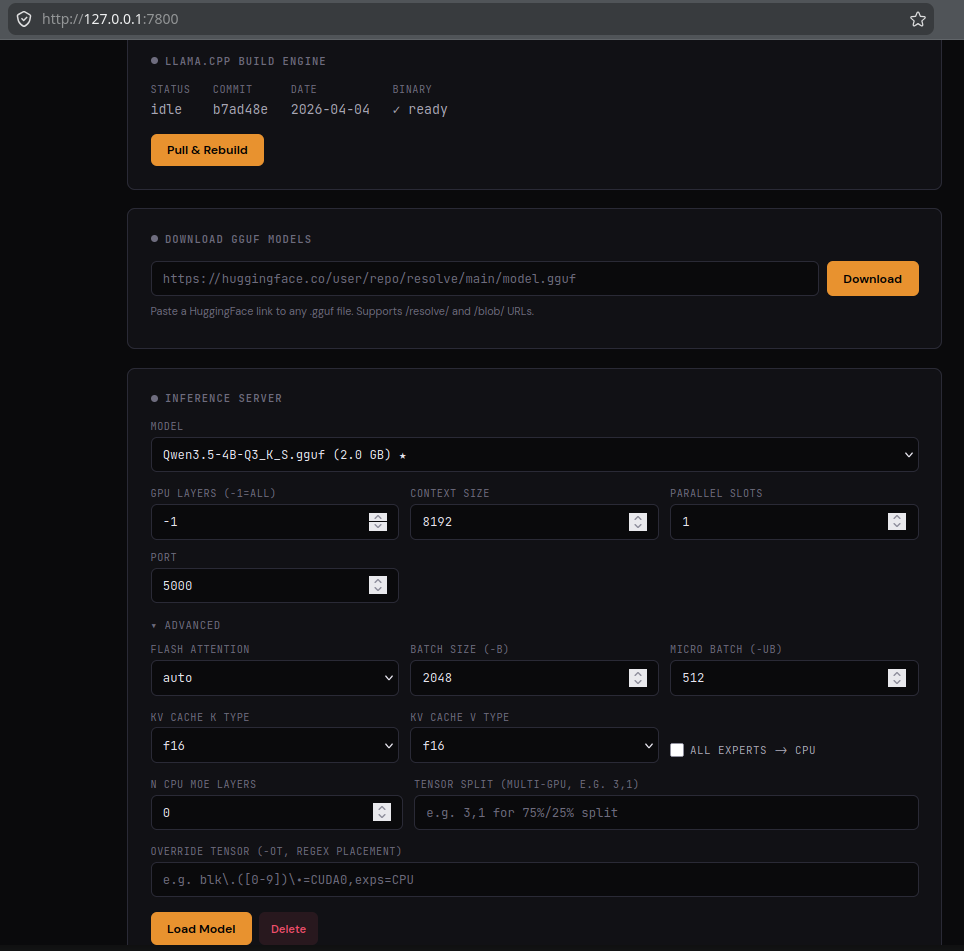
Task: Click the idle status value
Action: click(x=166, y=109)
